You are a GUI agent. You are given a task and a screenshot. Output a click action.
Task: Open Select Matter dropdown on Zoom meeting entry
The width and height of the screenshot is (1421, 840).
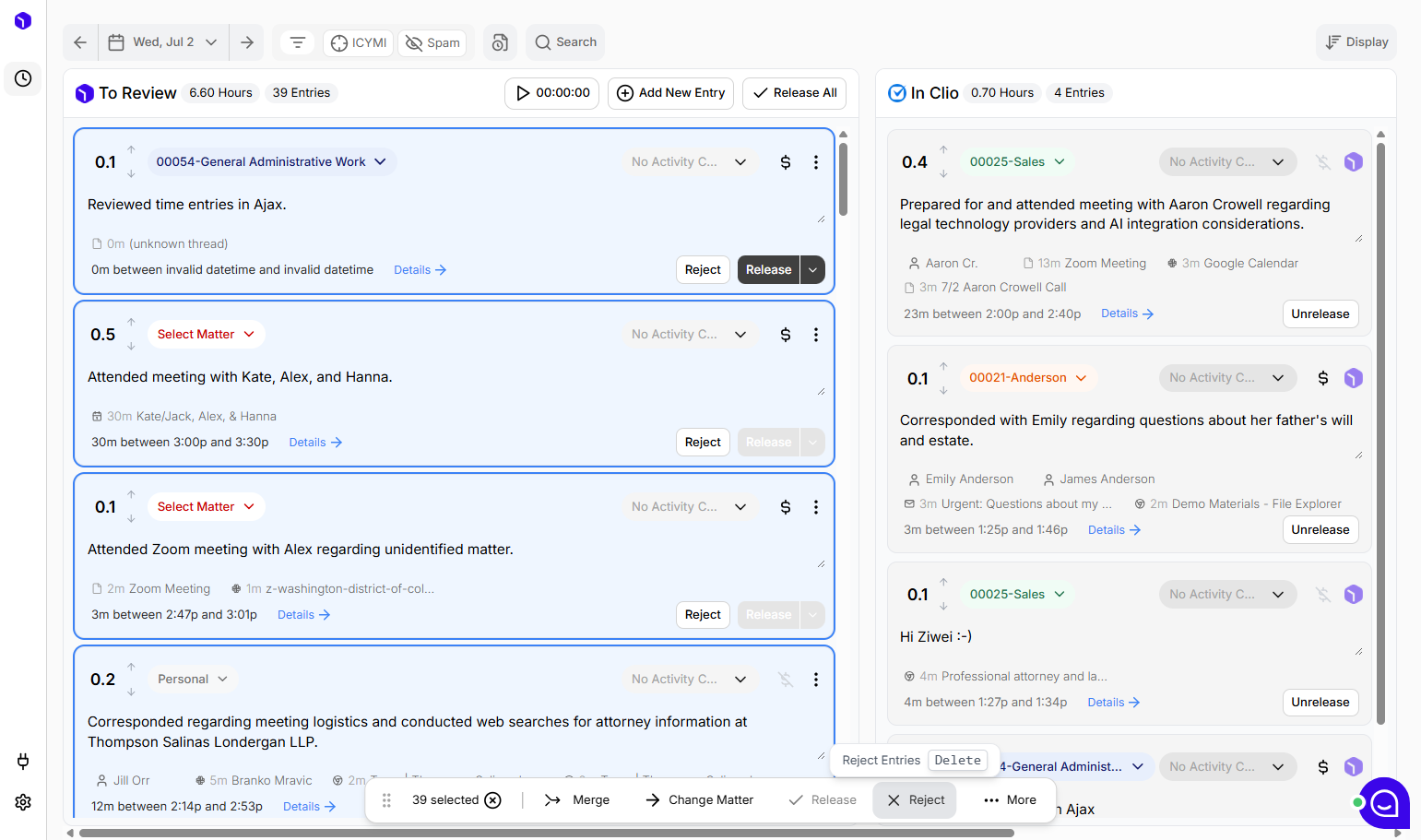(206, 507)
